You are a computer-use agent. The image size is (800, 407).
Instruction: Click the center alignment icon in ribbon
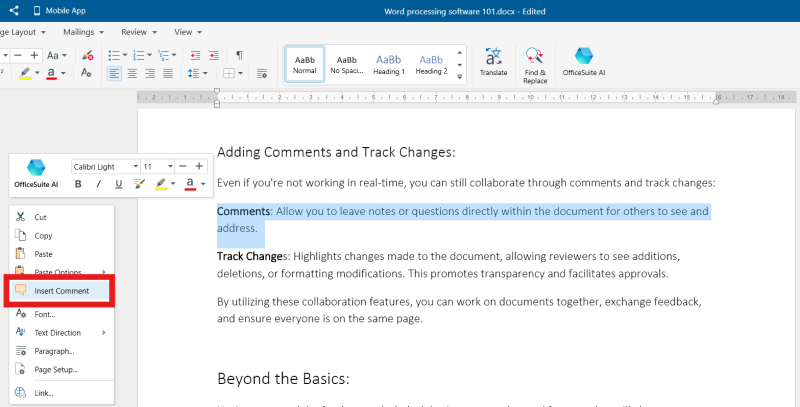point(132,73)
